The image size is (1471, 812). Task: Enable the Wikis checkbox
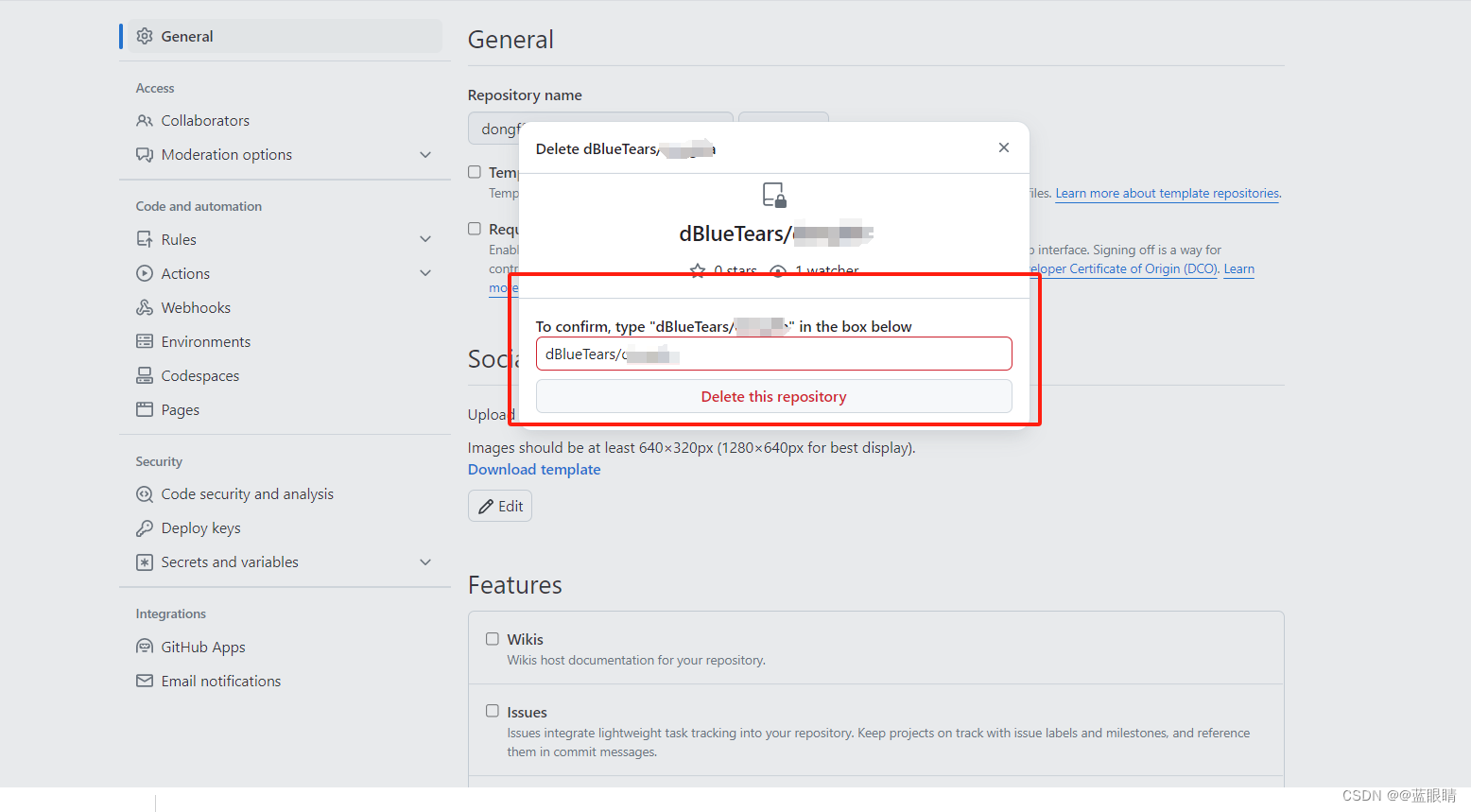coord(493,639)
